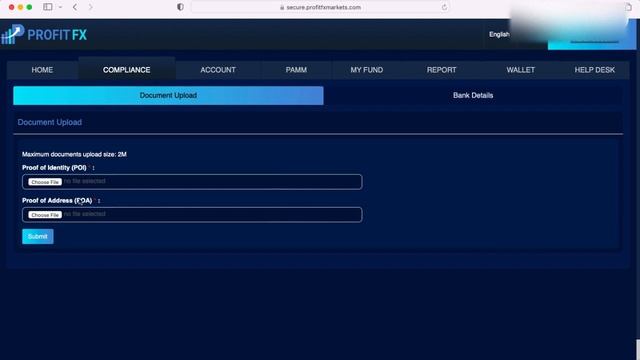The image size is (640, 360).
Task: Click the Proof of Address (POA) label
Action: [x=57, y=200]
